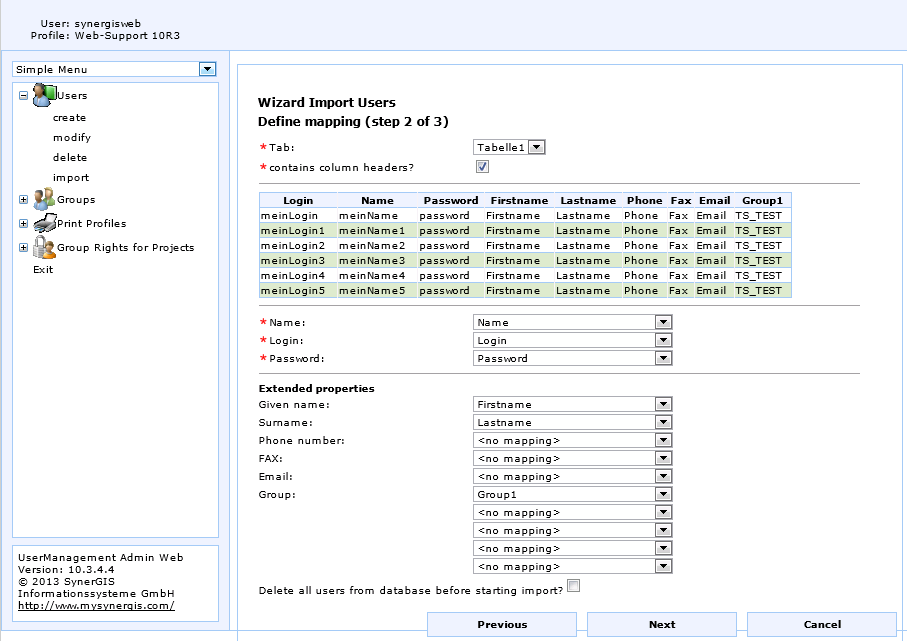Click the Next button
Viewport: 907px width, 641px height.
662,624
